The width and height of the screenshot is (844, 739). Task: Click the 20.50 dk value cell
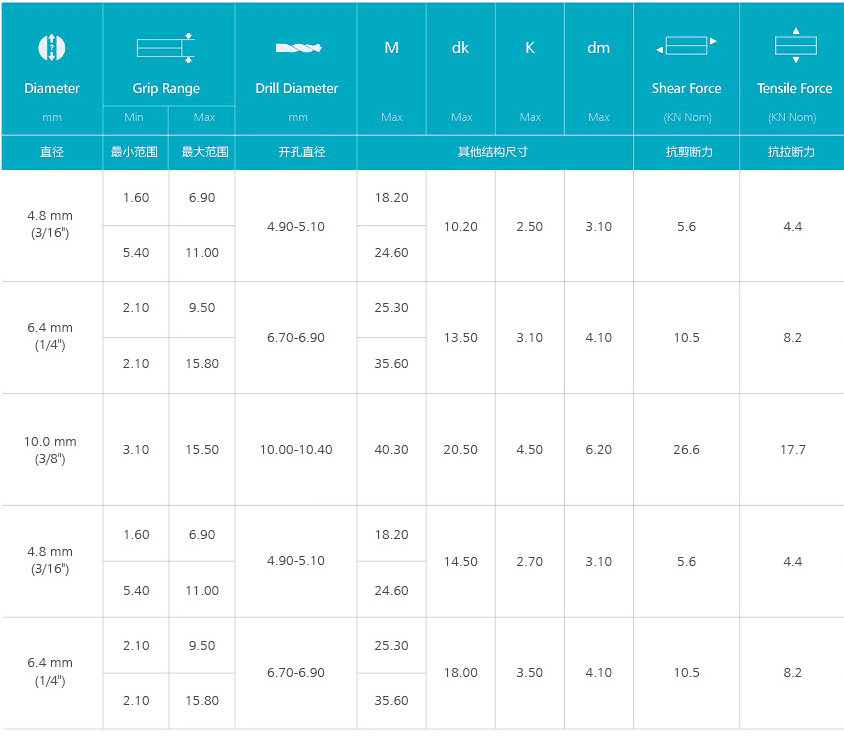pyautogui.click(x=460, y=449)
